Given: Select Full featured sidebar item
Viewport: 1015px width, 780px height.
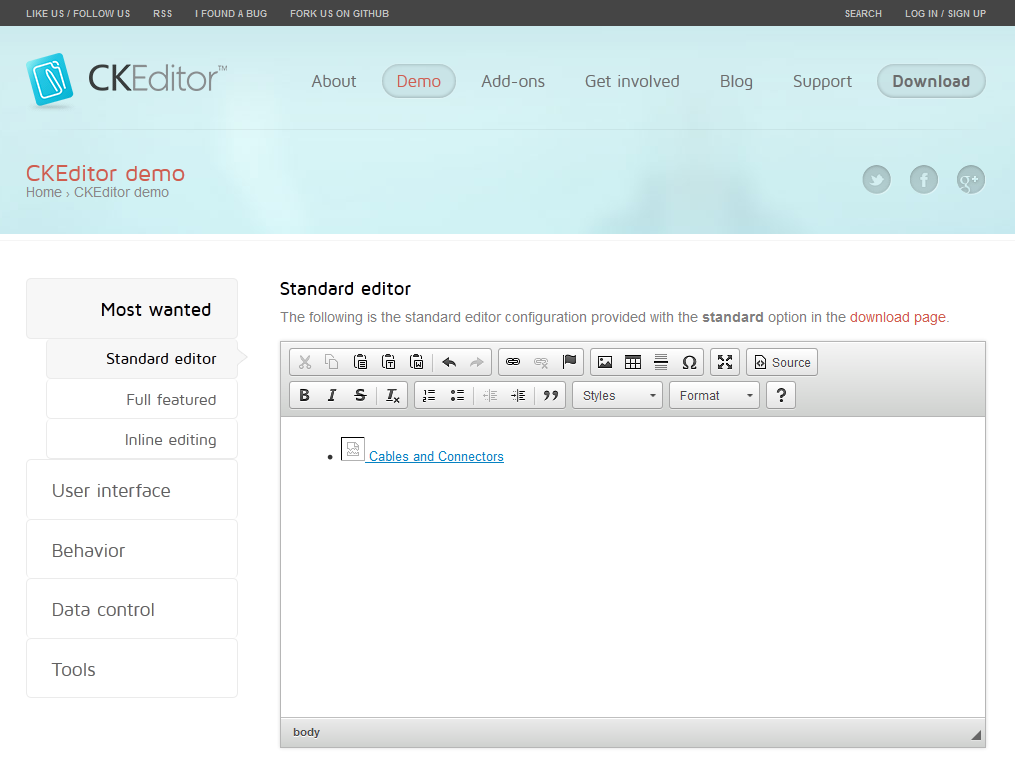Looking at the screenshot, I should [142, 399].
